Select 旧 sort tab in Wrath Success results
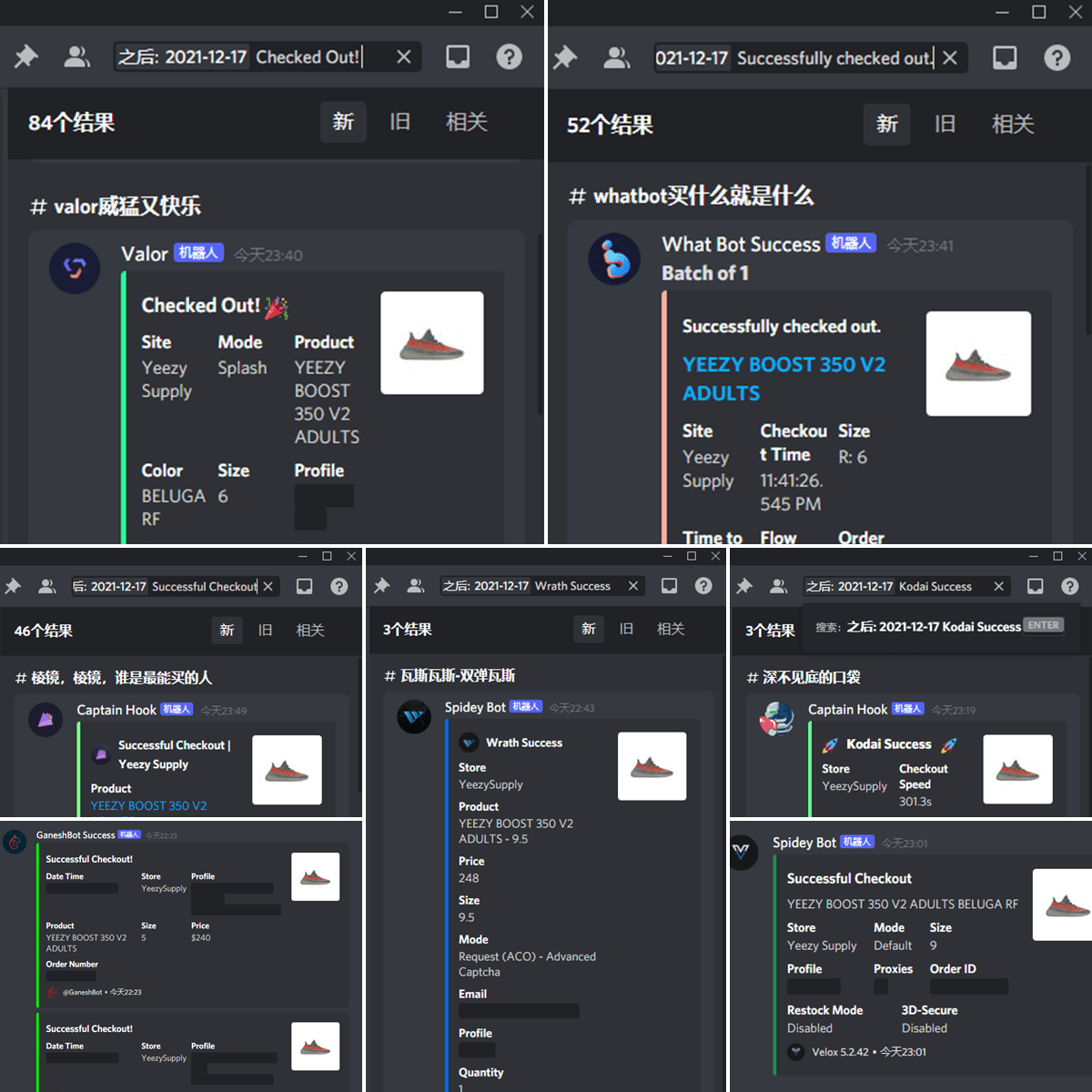The height and width of the screenshot is (1092, 1092). point(626,629)
